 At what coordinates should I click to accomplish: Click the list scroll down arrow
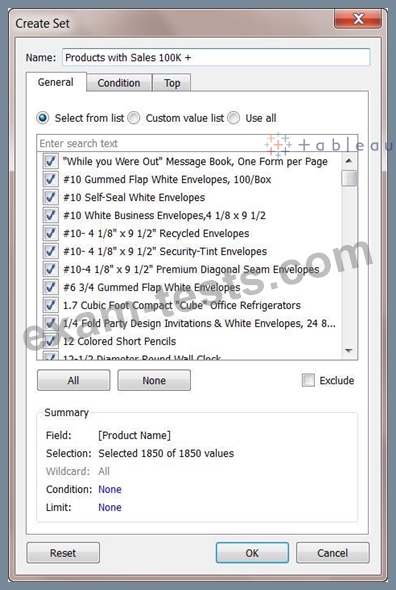pyautogui.click(x=349, y=351)
